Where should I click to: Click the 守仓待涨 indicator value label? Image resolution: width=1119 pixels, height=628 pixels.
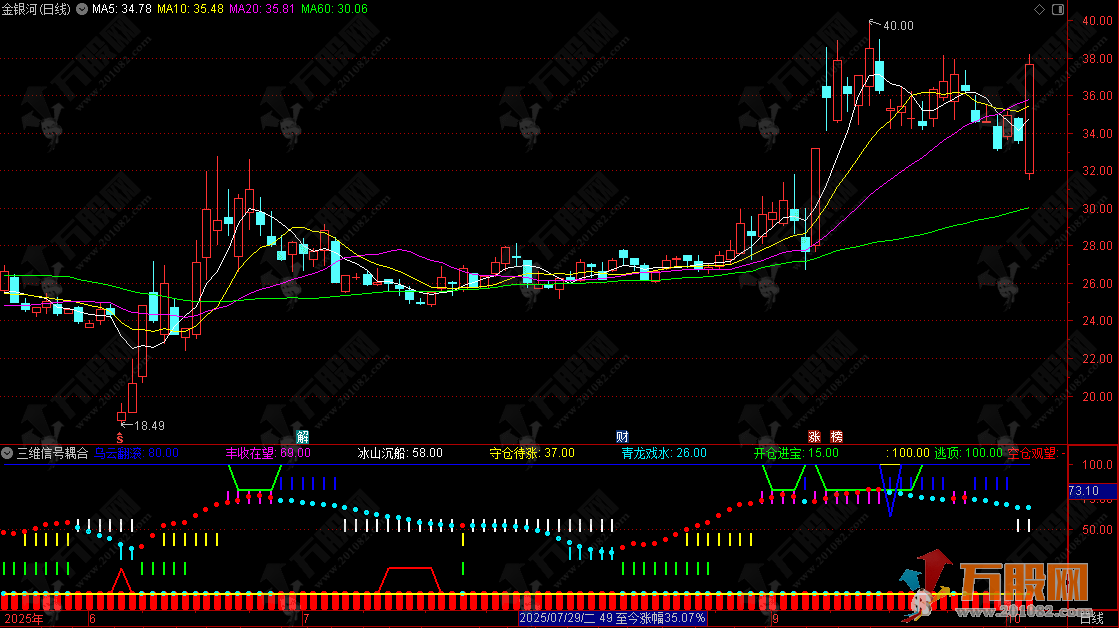531,453
